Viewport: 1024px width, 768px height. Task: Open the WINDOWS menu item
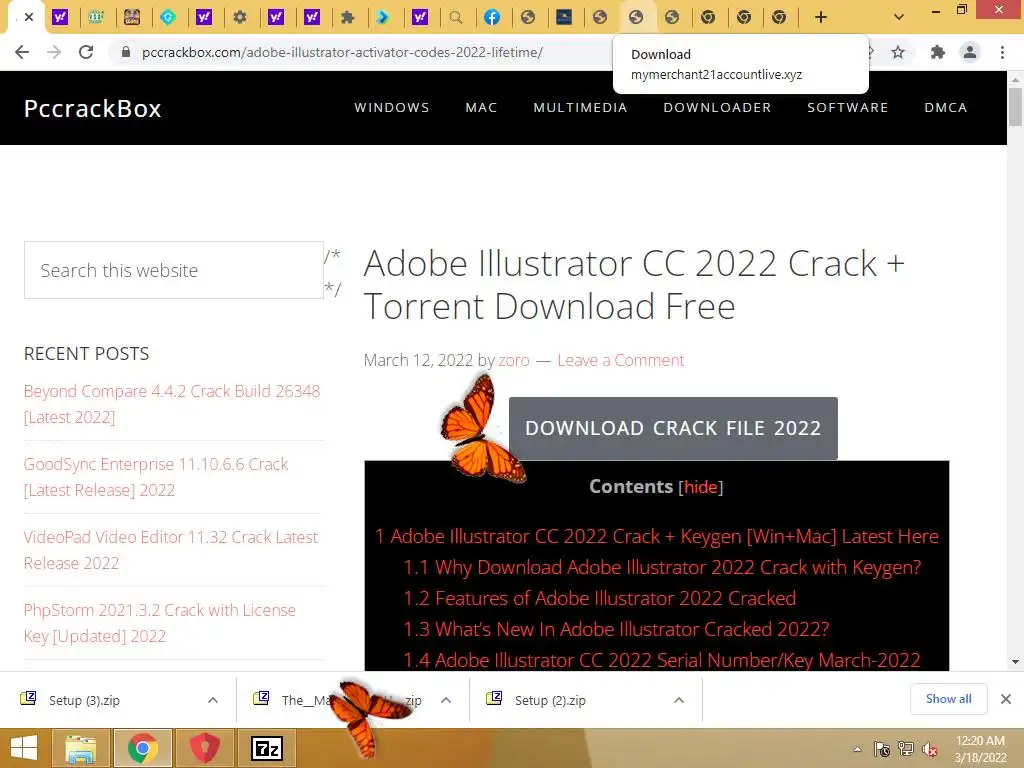click(392, 108)
